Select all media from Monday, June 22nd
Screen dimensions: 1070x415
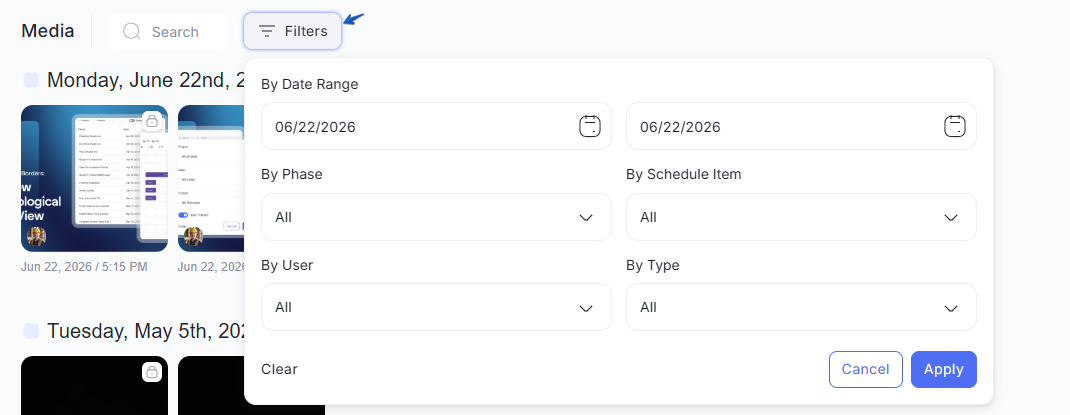point(31,81)
